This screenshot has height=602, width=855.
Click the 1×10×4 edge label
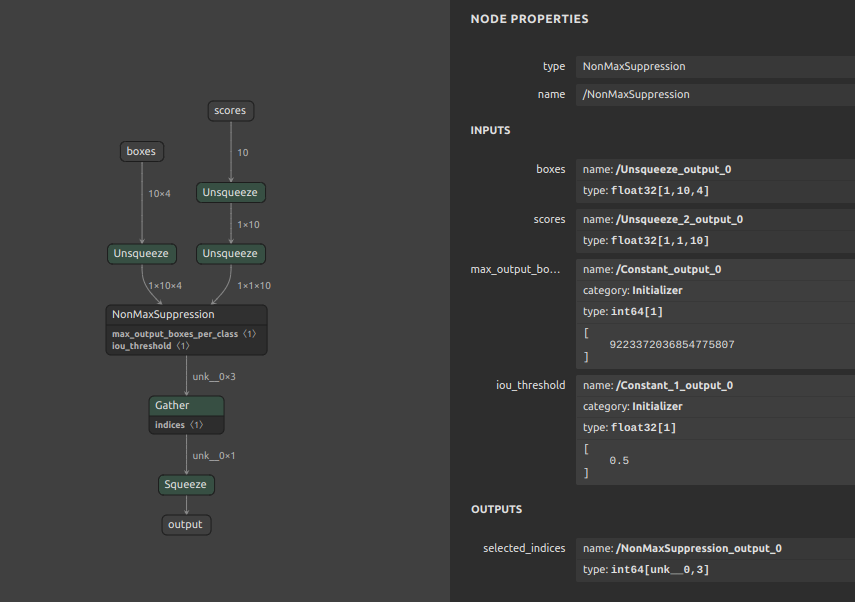[165, 286]
